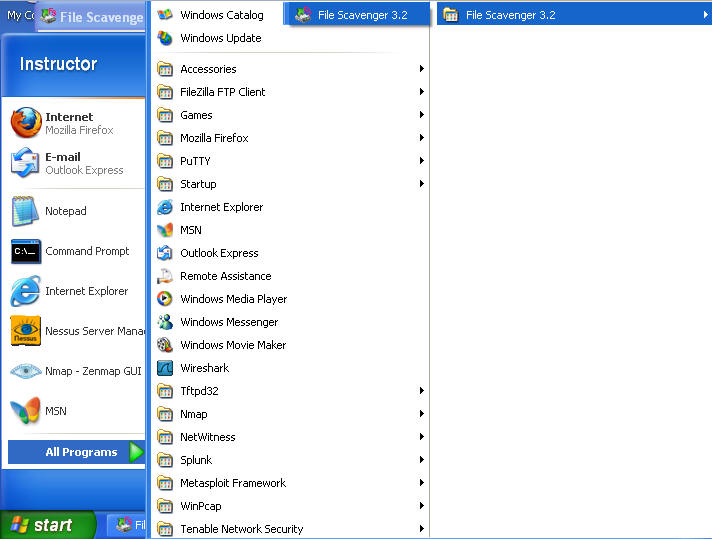Viewport: 712px width, 539px height.
Task: Expand the WinPcap submenu arrow
Action: coord(422,505)
